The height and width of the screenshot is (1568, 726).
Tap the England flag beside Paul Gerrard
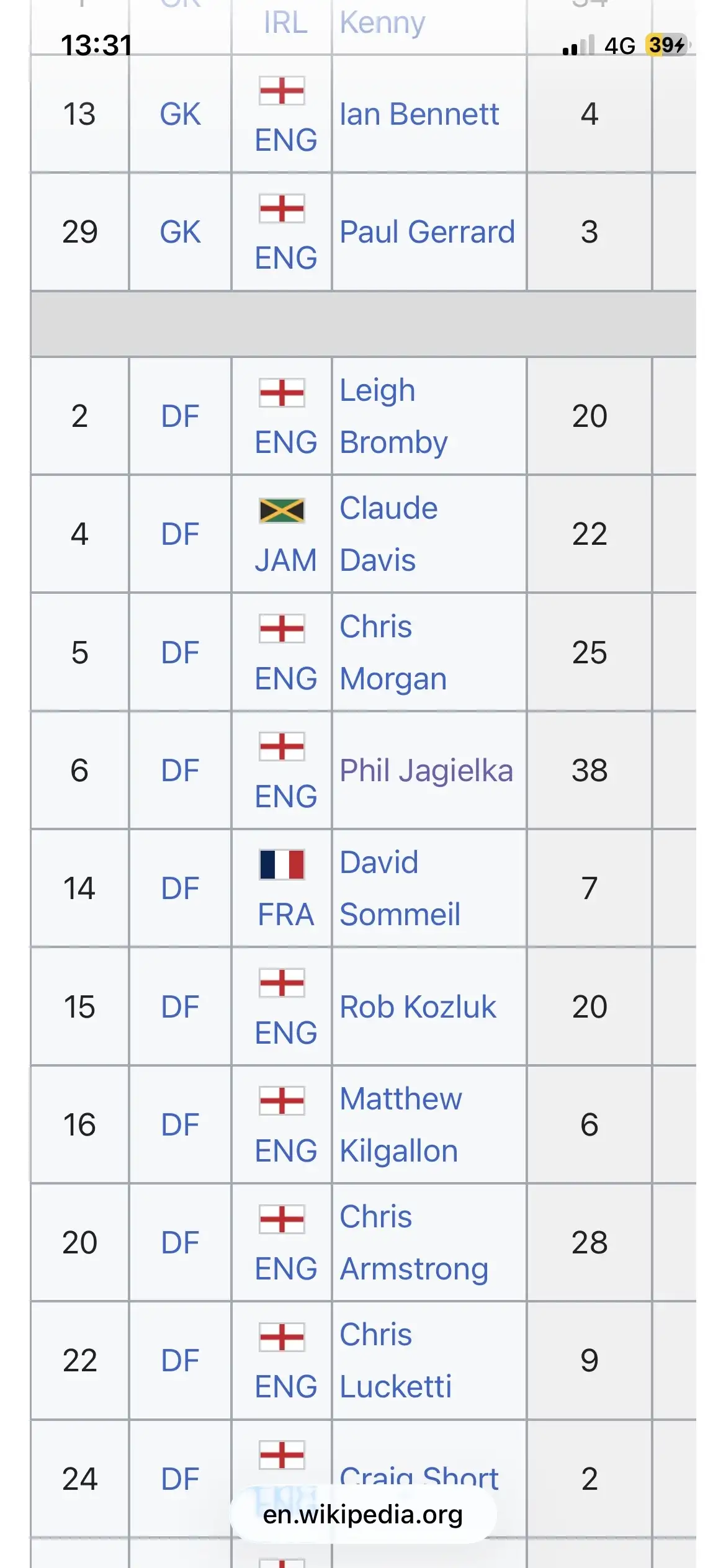click(x=282, y=208)
